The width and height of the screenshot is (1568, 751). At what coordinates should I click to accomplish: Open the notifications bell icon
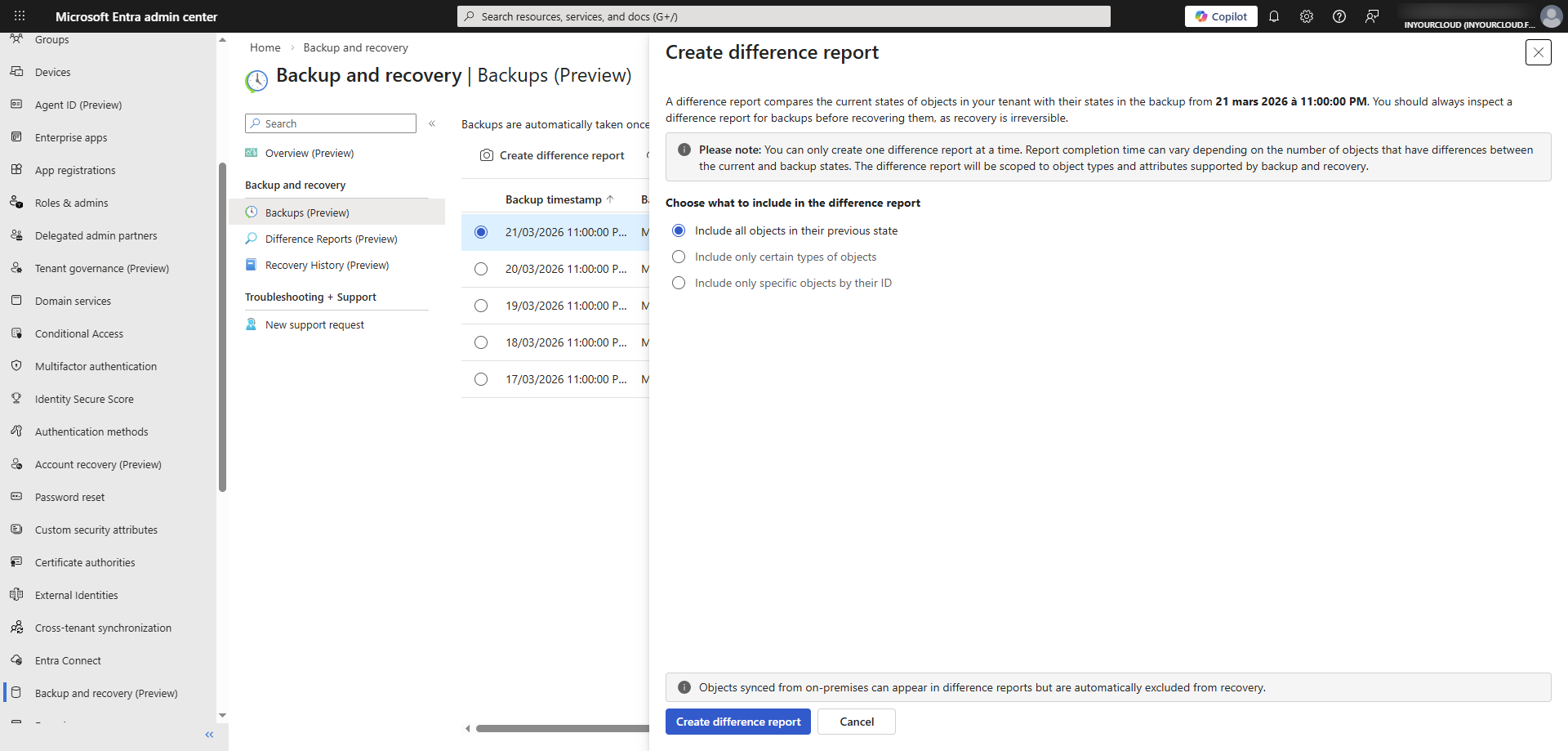1274,16
